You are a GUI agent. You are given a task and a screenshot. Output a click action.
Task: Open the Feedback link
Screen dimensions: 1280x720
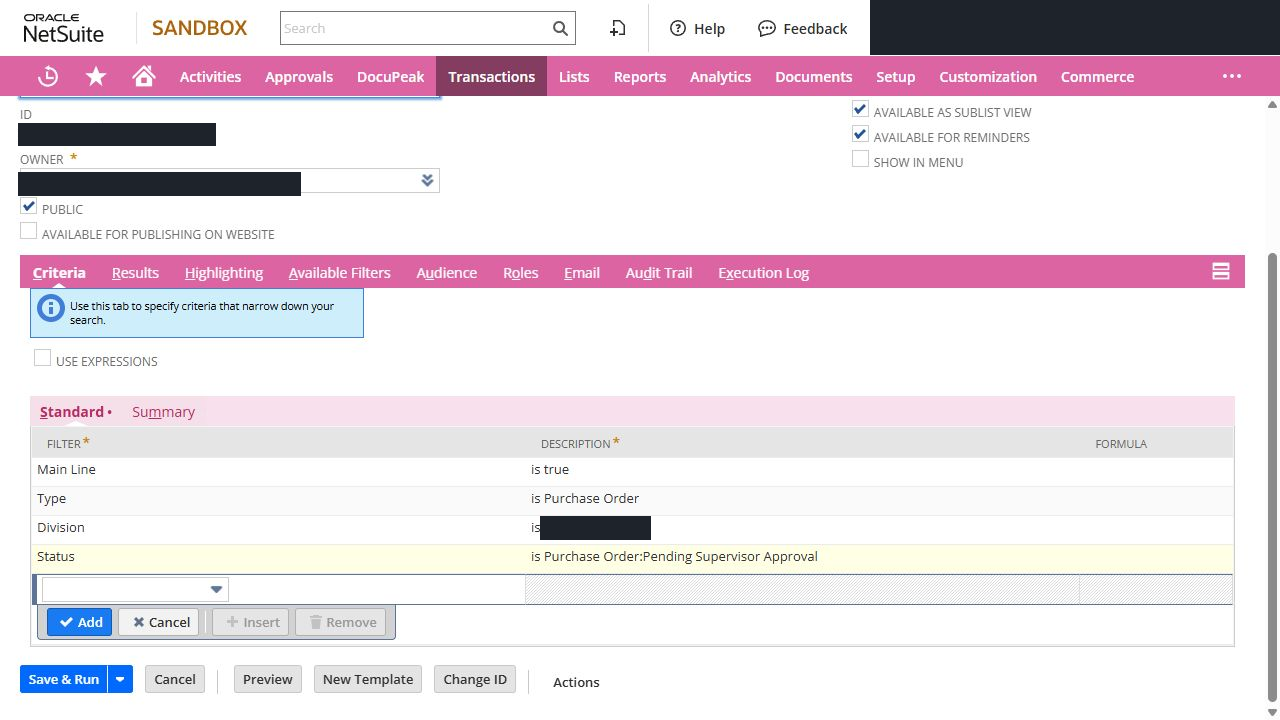click(x=802, y=28)
